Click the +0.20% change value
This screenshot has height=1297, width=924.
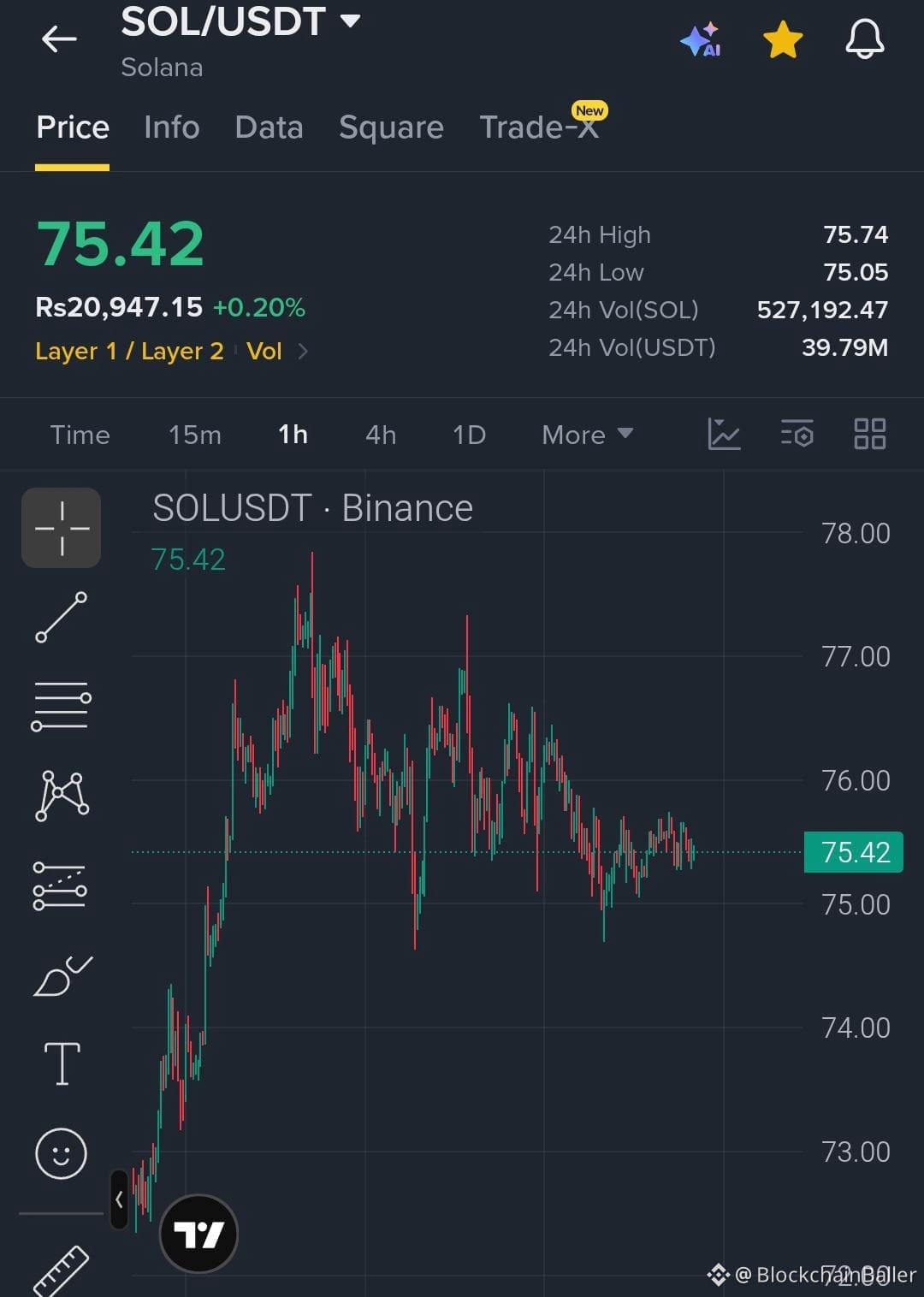tap(259, 307)
